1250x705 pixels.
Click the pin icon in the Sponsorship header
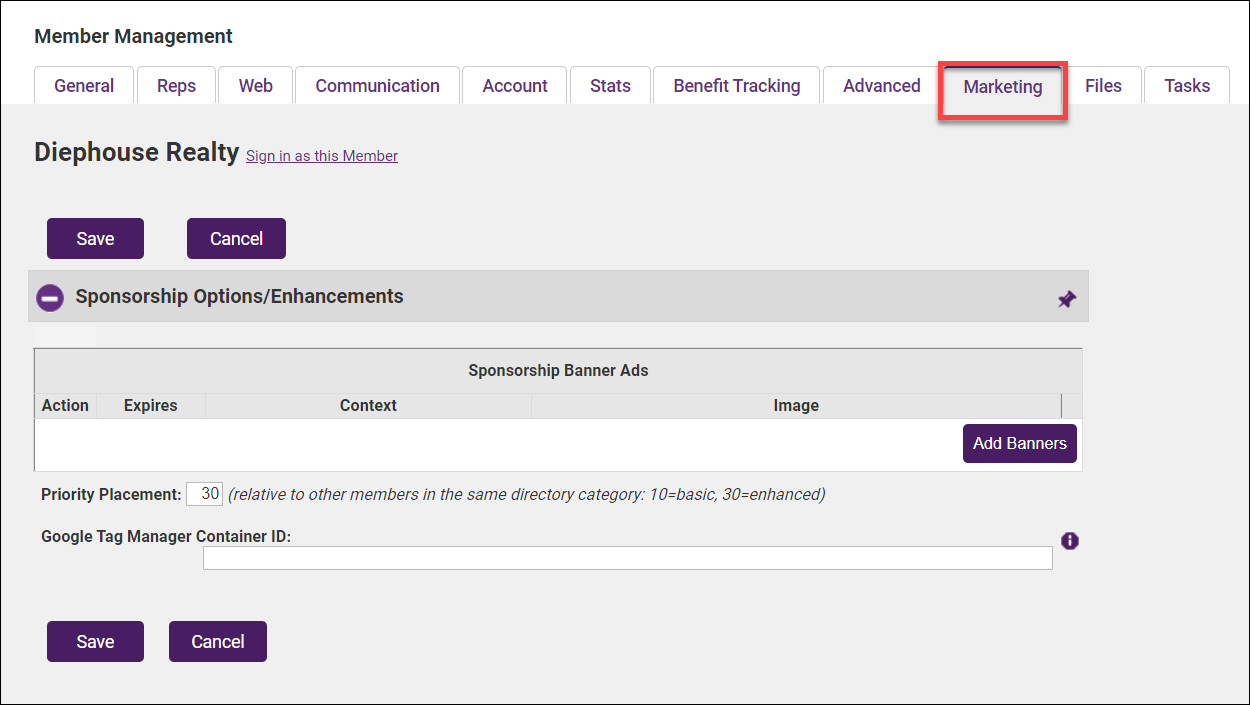point(1067,299)
